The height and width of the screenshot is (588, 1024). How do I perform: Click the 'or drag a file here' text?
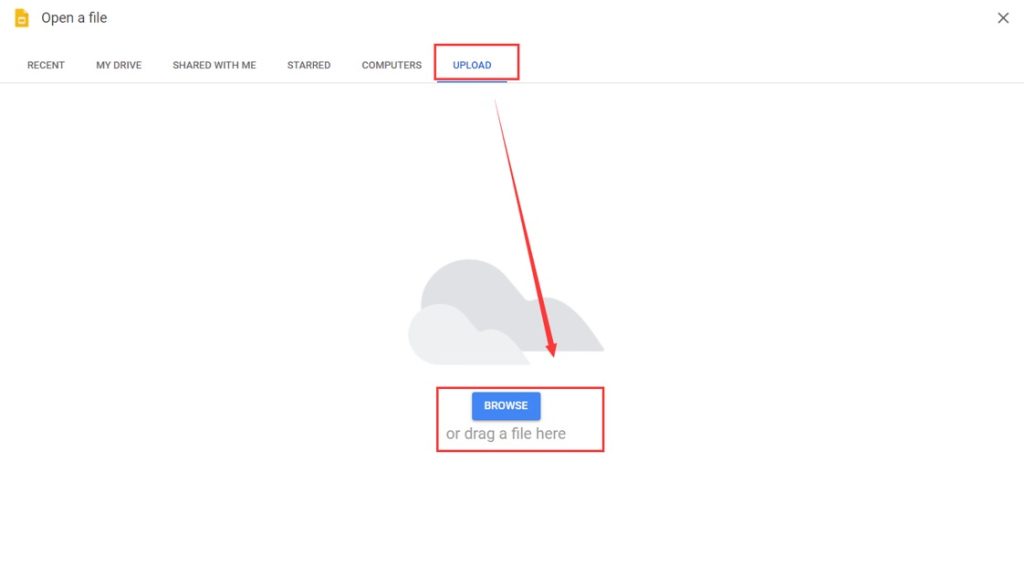point(505,433)
